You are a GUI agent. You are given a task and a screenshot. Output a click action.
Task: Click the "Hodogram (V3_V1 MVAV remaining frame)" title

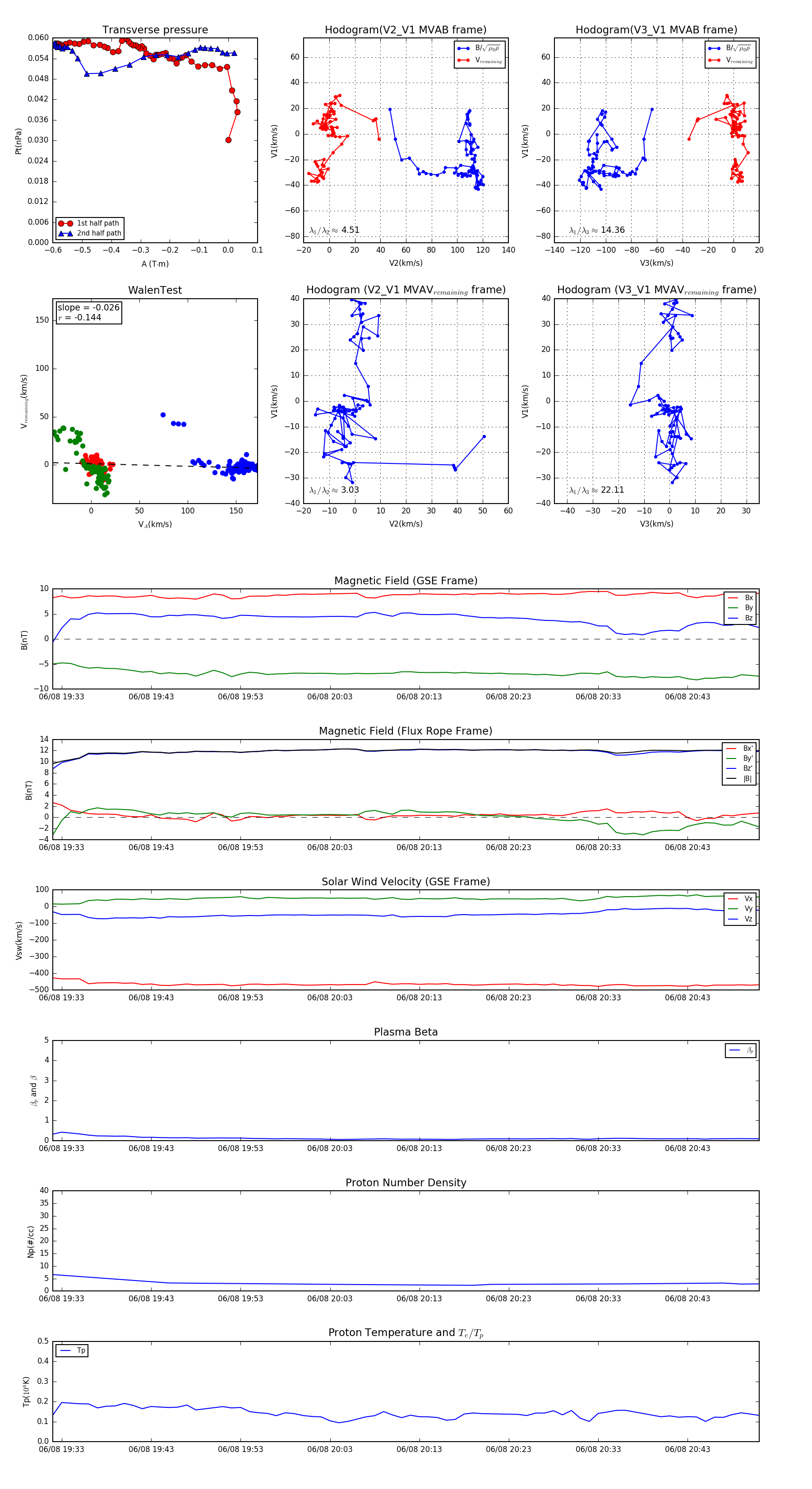[656, 290]
